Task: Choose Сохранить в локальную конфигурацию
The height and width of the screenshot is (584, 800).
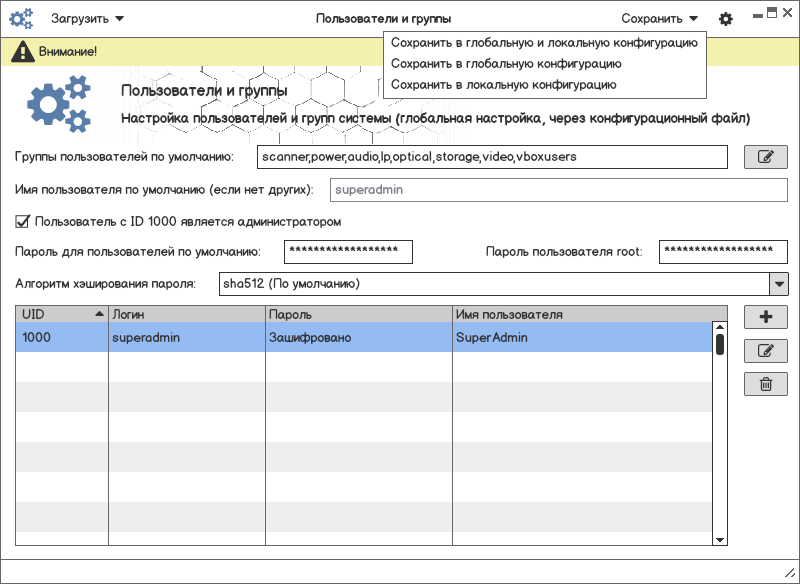Action: tap(503, 85)
